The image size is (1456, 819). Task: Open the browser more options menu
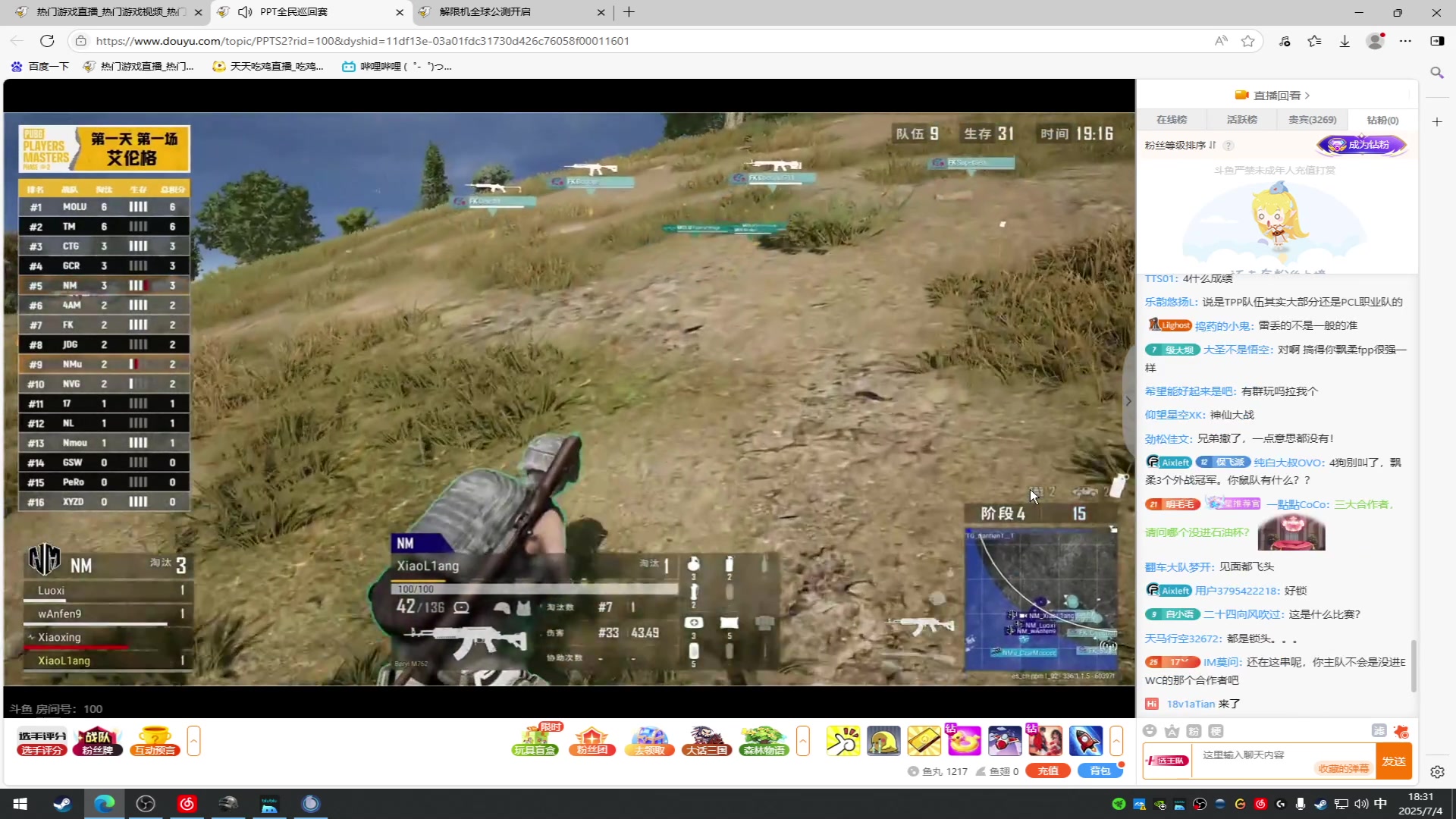tap(1405, 41)
